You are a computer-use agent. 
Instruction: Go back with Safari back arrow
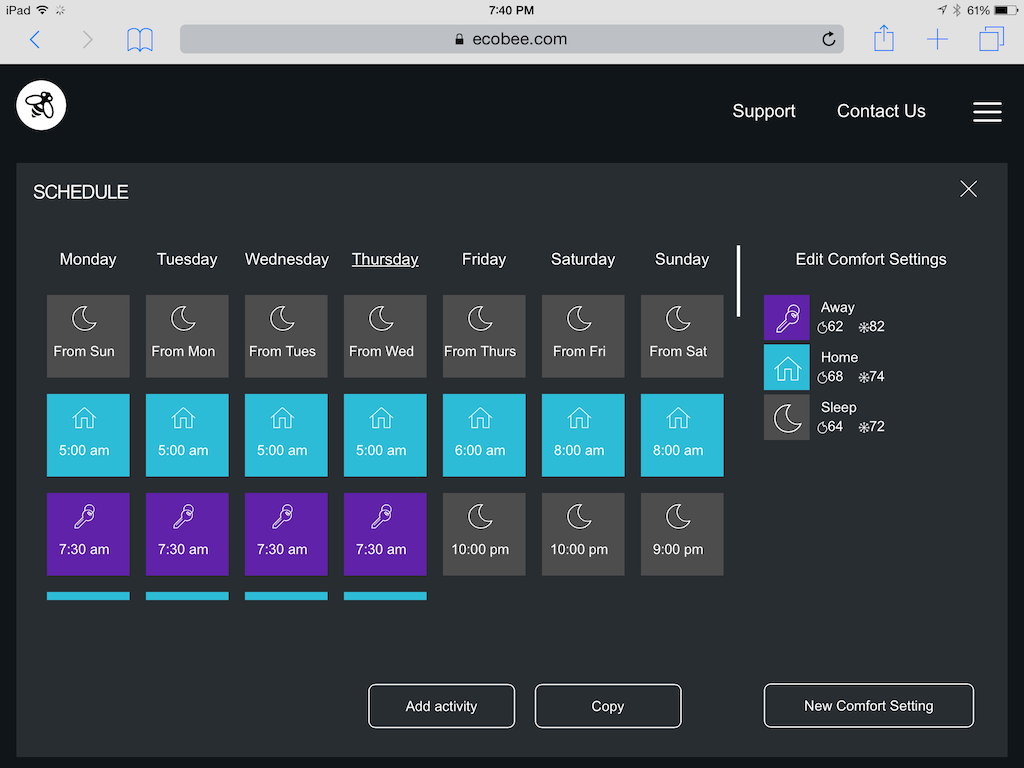pyautogui.click(x=35, y=40)
